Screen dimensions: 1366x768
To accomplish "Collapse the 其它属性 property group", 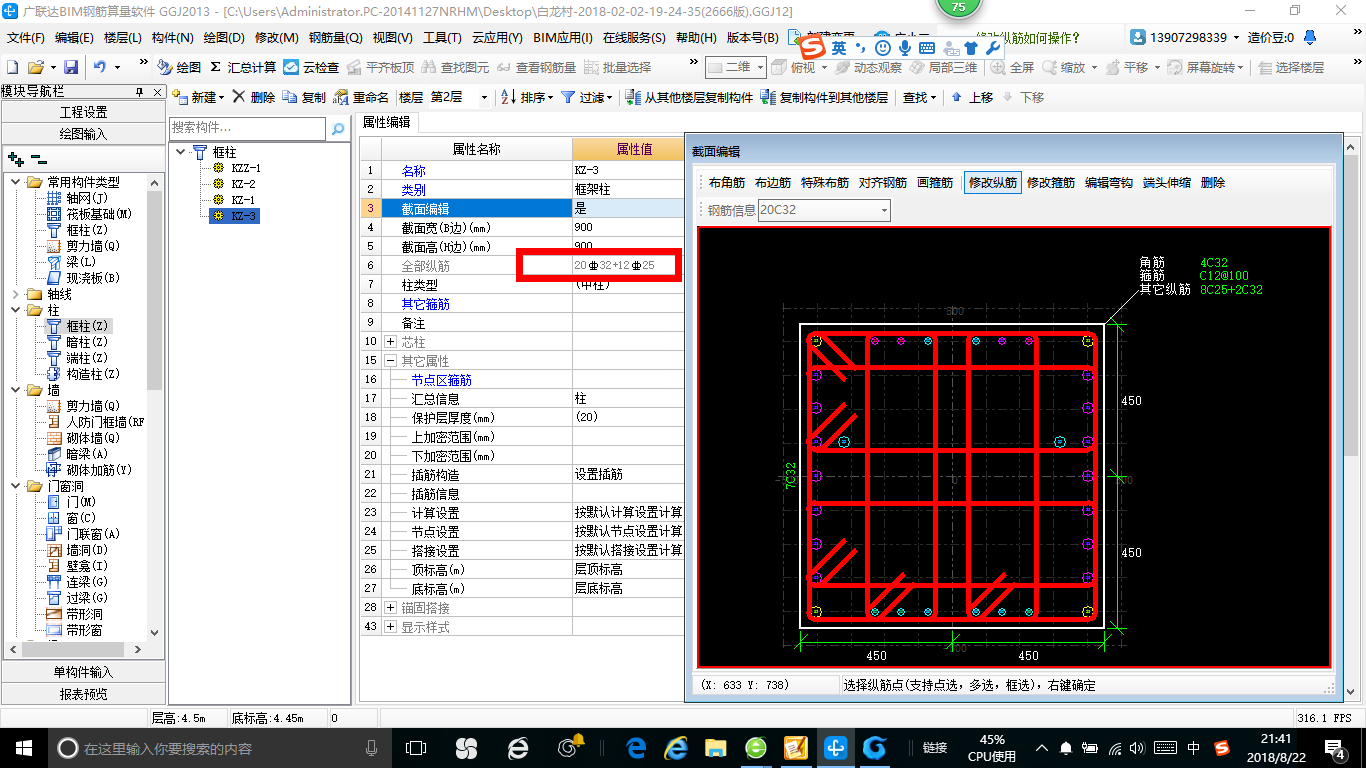I will coord(390,361).
